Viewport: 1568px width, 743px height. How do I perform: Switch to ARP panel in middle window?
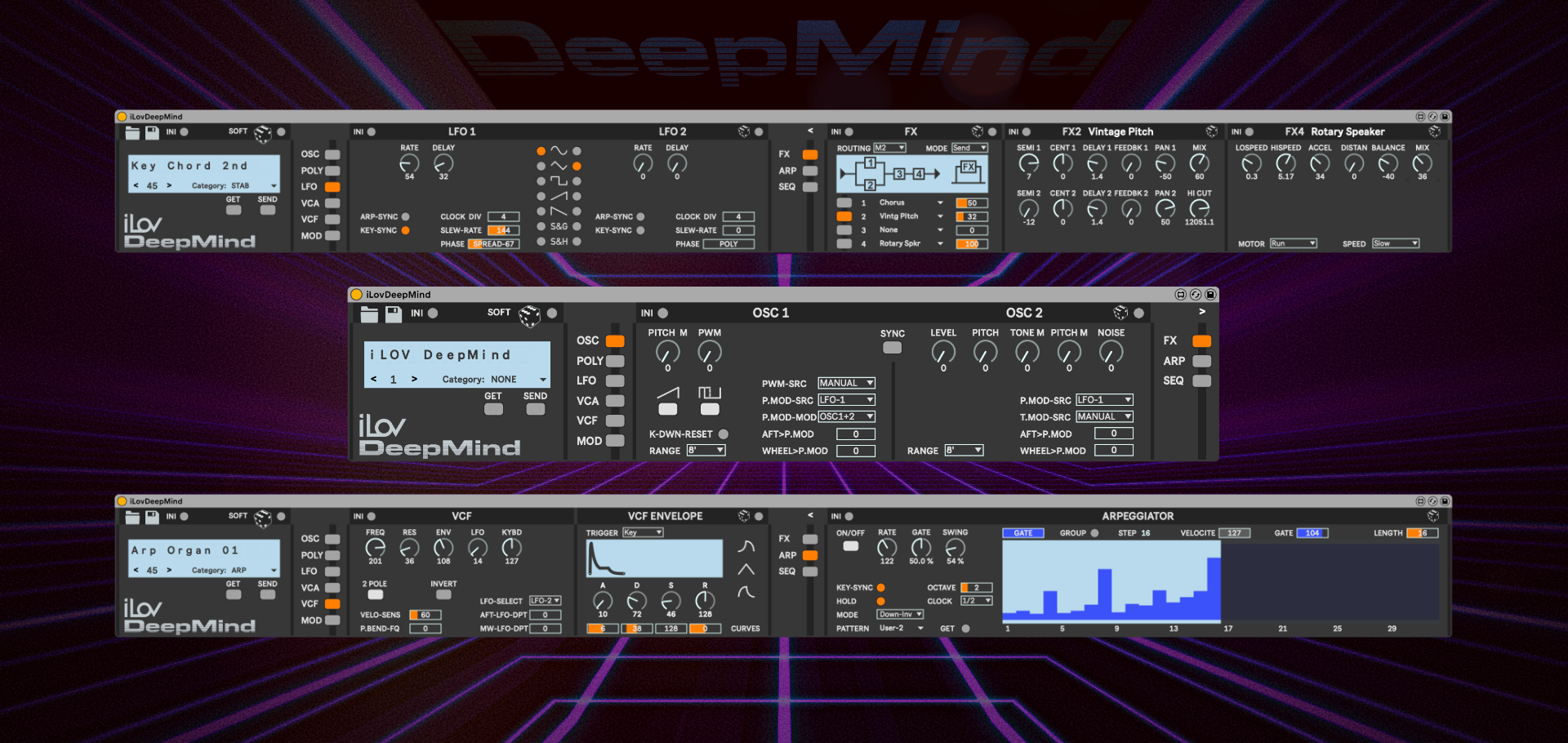[1202, 361]
